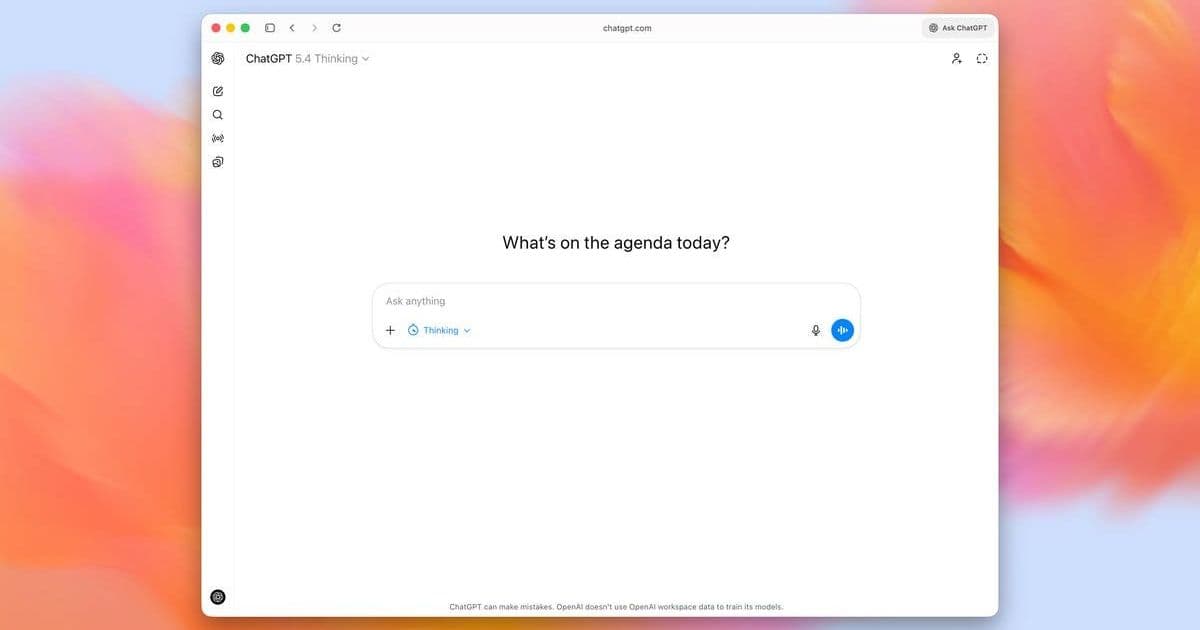Open the Thinking chevron in the message box
This screenshot has height=630, width=1200.
(467, 330)
